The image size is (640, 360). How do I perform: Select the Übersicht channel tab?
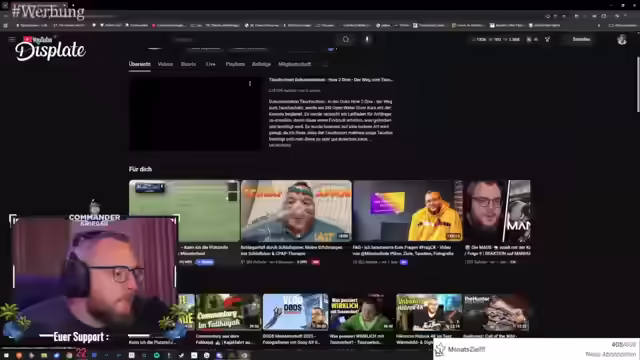(x=140, y=64)
